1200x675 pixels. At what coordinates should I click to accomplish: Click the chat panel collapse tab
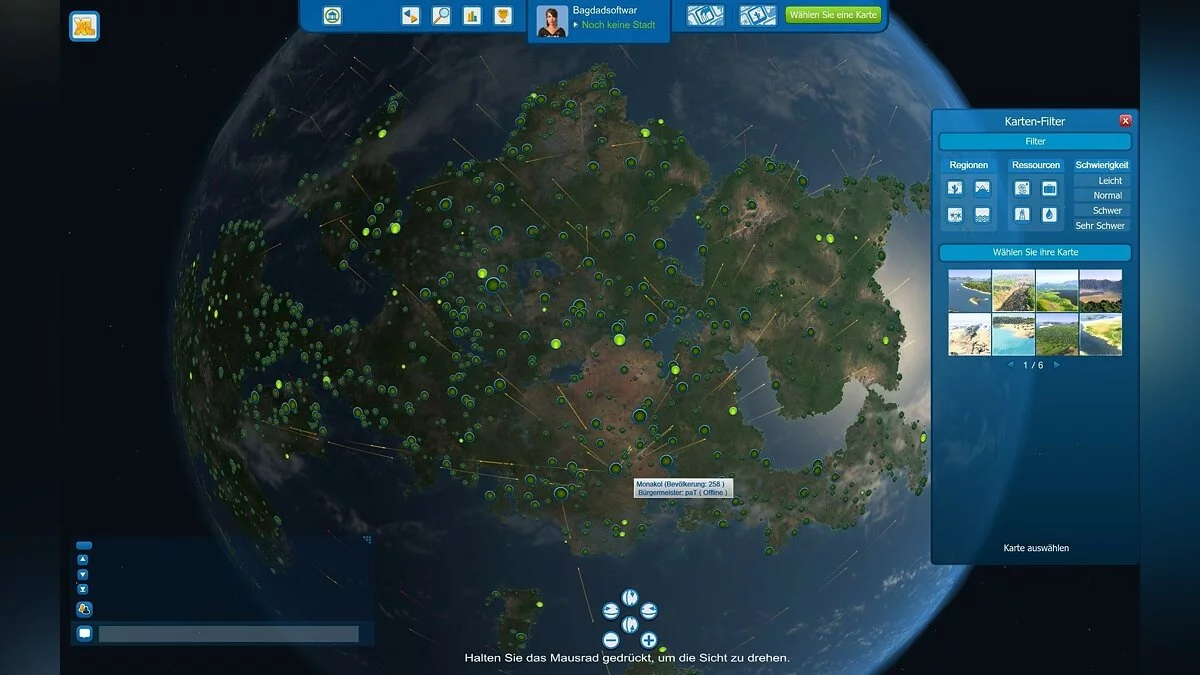point(84,545)
